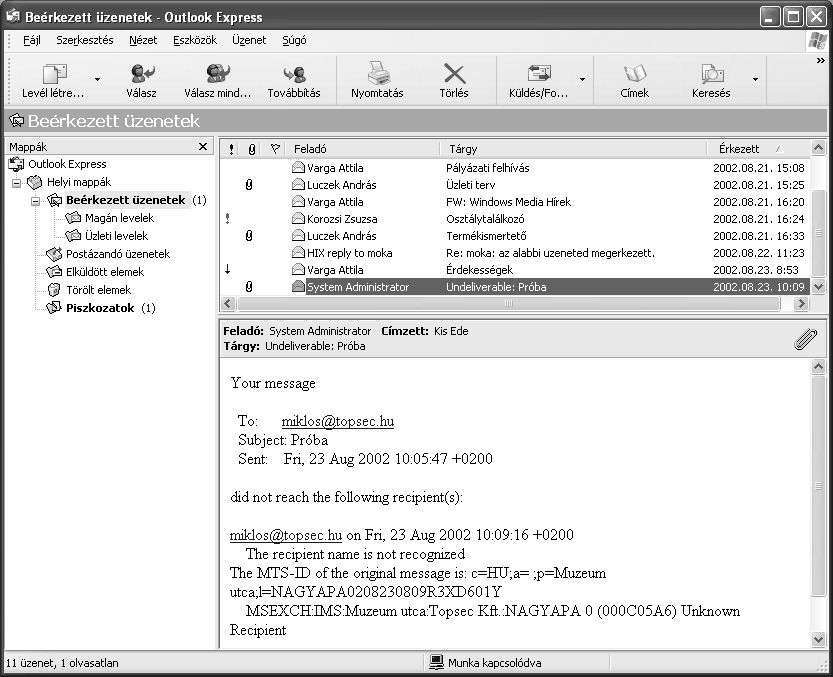Select the HIX reply to moka message
This screenshot has height=677, width=833.
click(515, 253)
